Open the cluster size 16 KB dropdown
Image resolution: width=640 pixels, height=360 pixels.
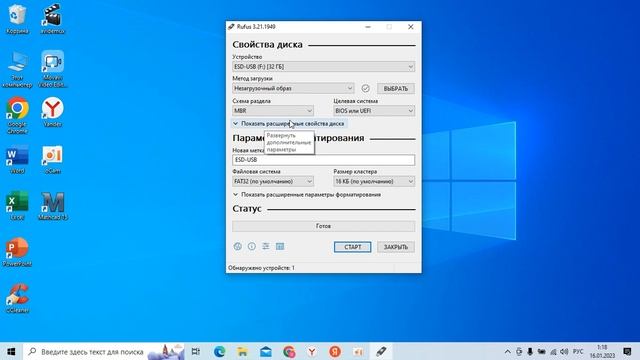coord(374,181)
